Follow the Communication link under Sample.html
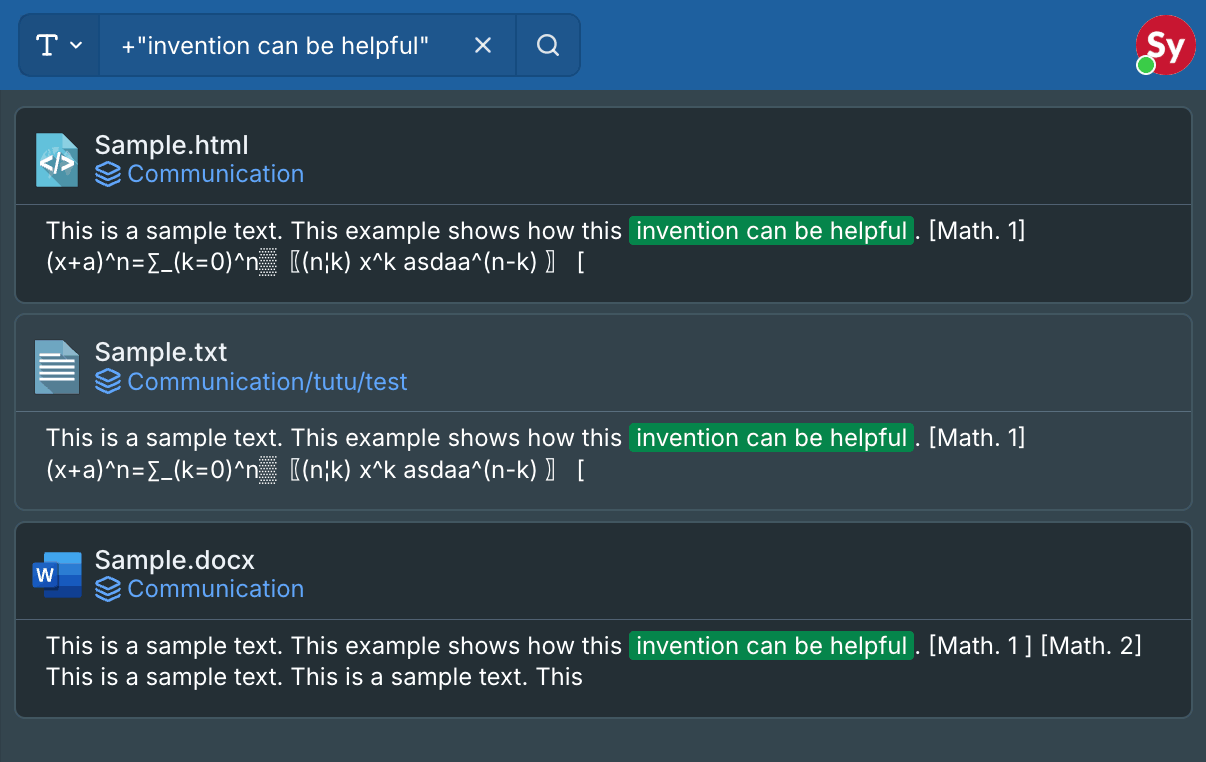Viewport: 1206px width, 762px height. pyautogui.click(x=216, y=174)
